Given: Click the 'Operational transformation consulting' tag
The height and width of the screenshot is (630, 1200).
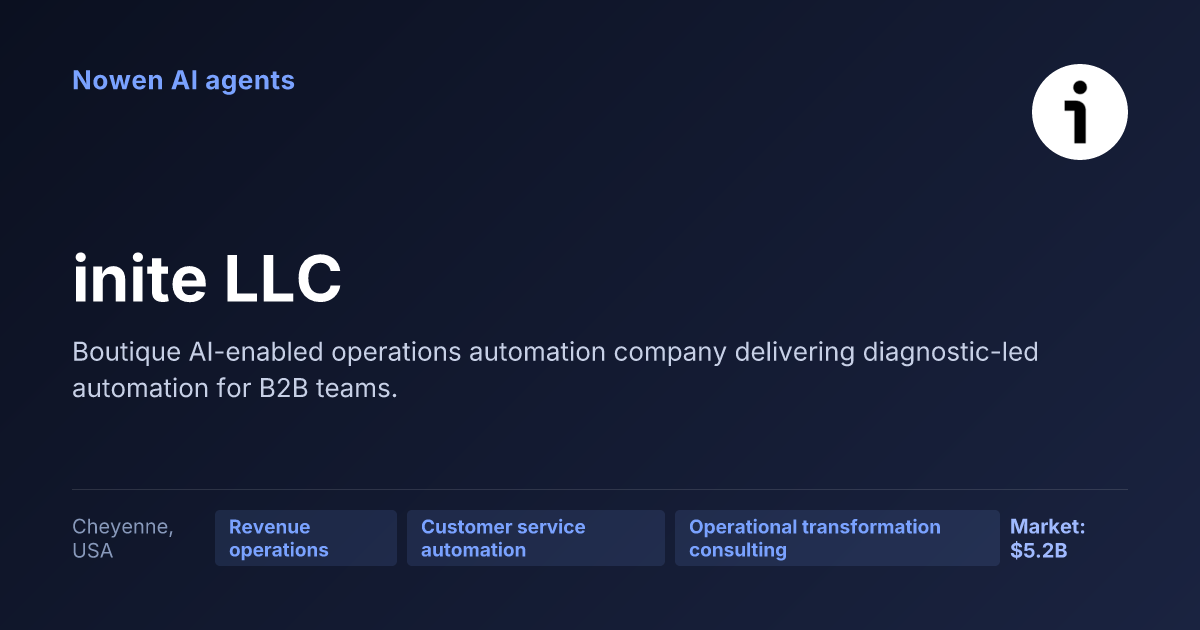Looking at the screenshot, I should pos(837,538).
